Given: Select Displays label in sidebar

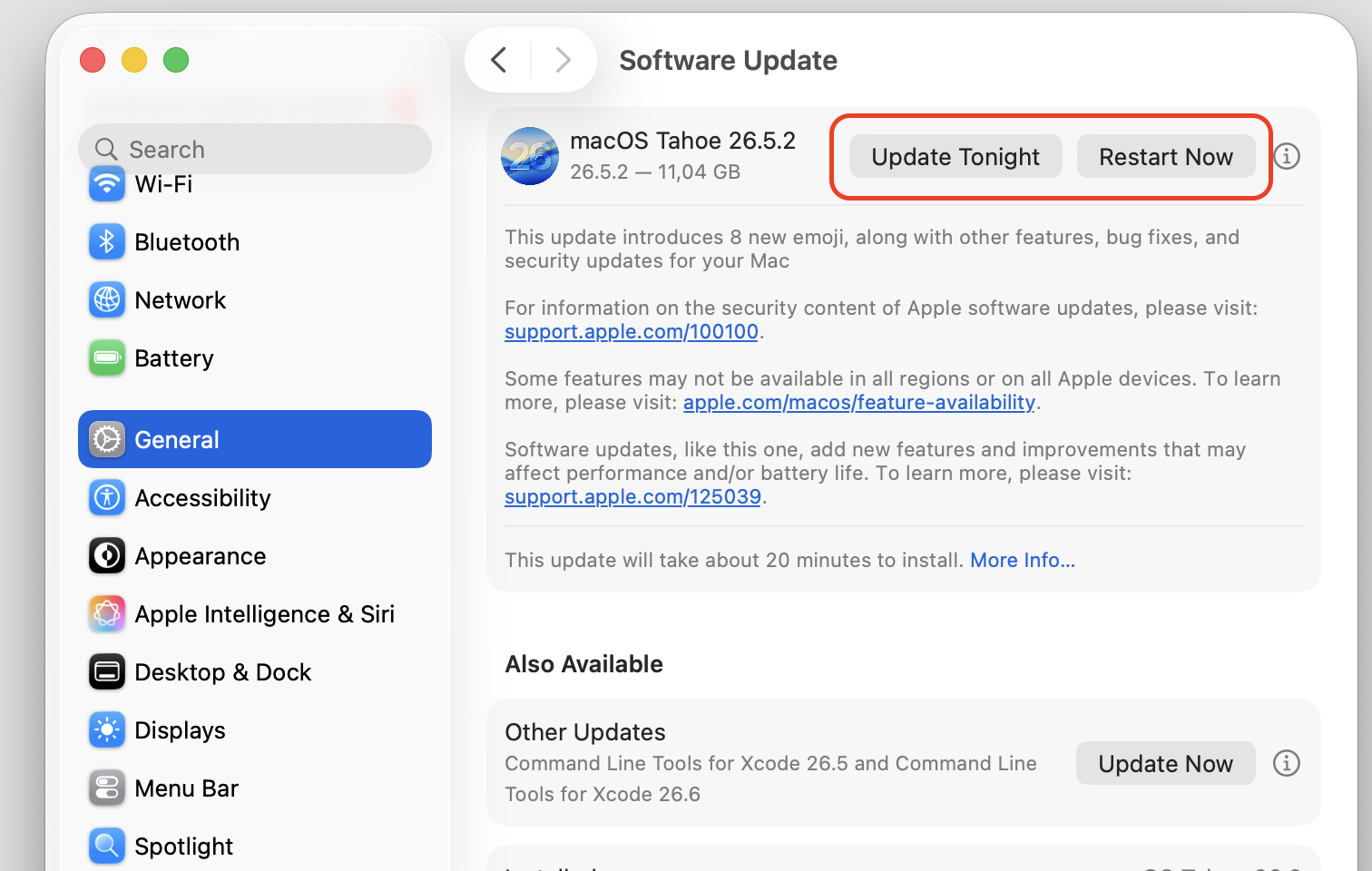Looking at the screenshot, I should 180,730.
